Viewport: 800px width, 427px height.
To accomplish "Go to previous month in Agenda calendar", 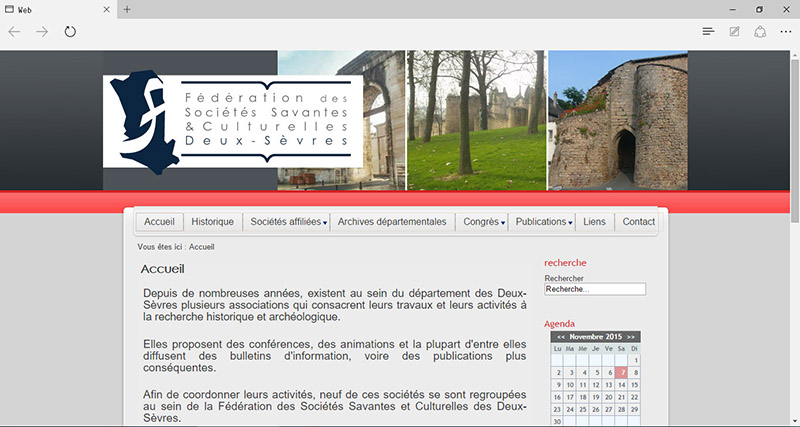I will click(x=560, y=337).
